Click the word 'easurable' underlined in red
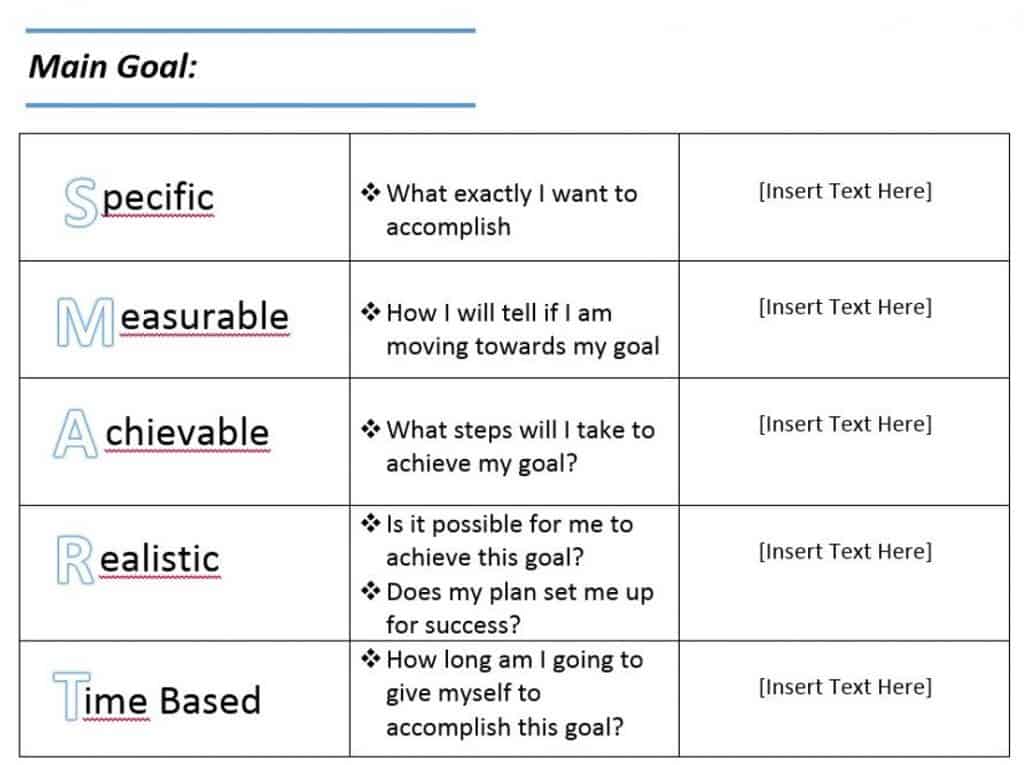Screen dimensions: 1024x765 (204, 317)
